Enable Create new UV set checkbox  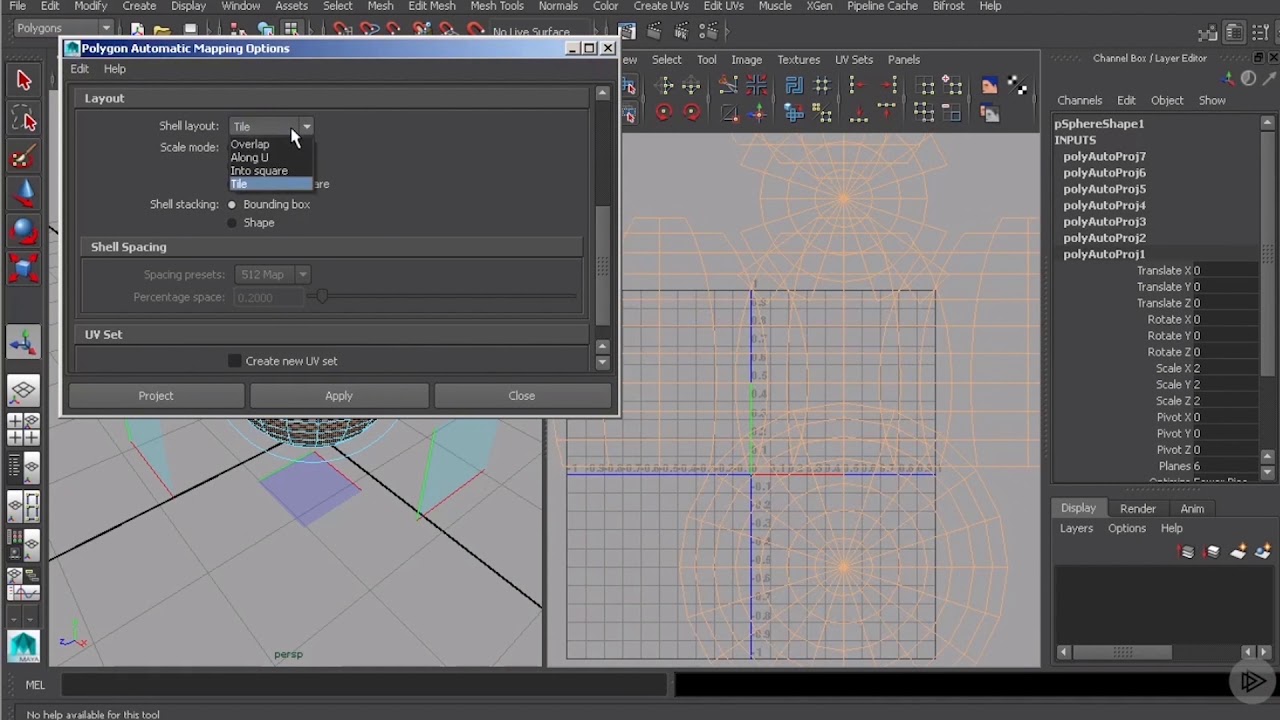click(x=235, y=361)
